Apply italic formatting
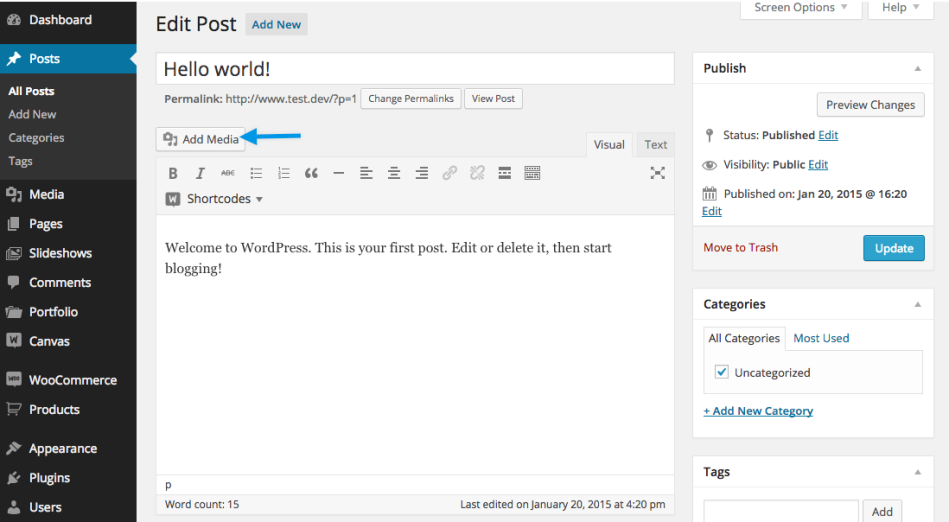949x522 pixels. point(200,173)
